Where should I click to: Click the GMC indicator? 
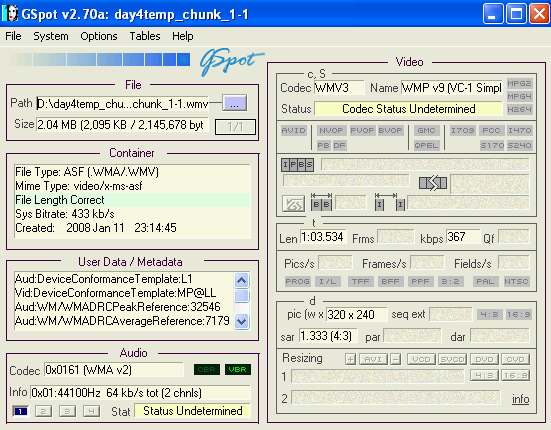coord(426,131)
